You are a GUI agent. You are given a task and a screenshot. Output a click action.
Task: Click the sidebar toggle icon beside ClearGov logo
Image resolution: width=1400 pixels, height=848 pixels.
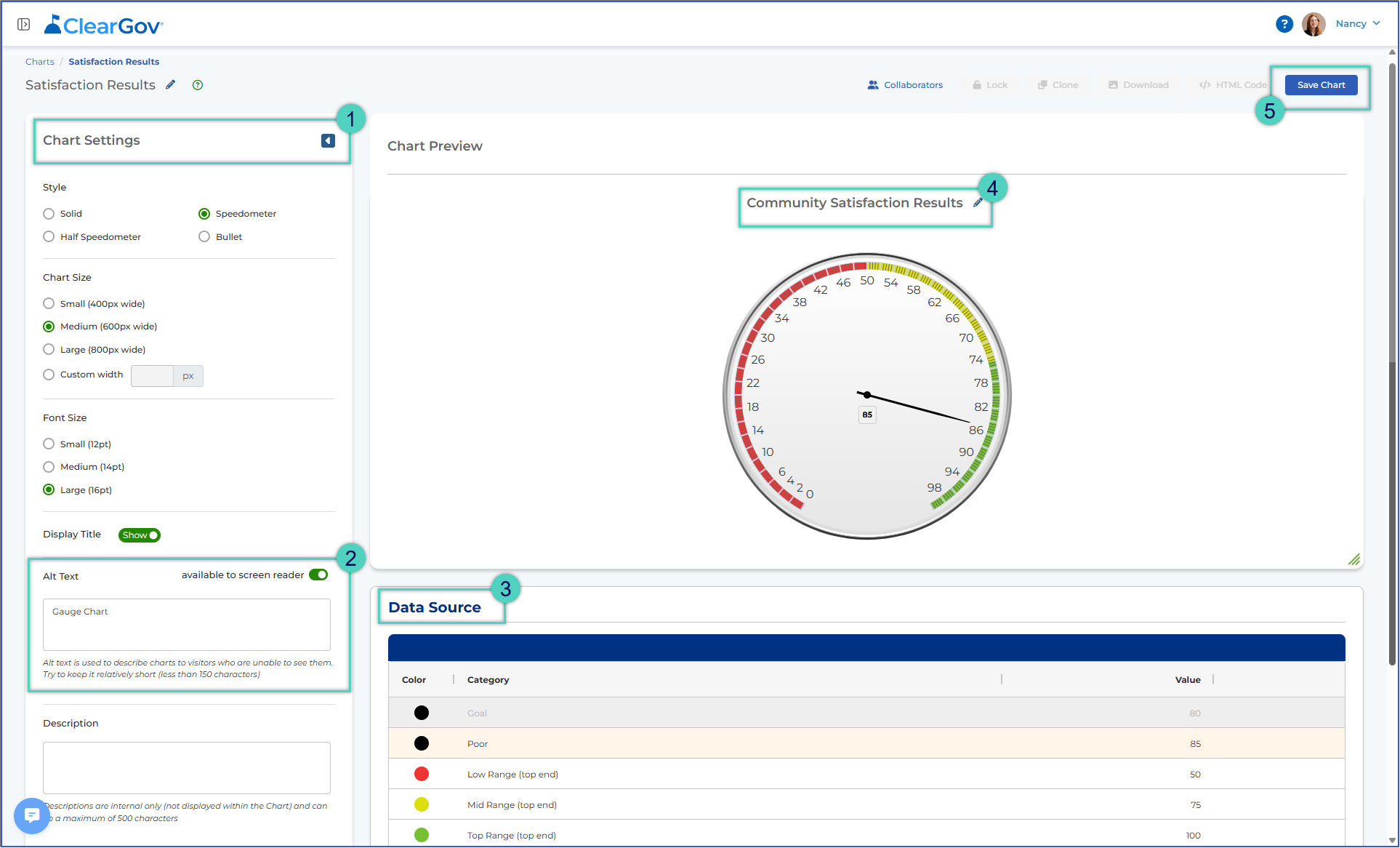point(23,25)
